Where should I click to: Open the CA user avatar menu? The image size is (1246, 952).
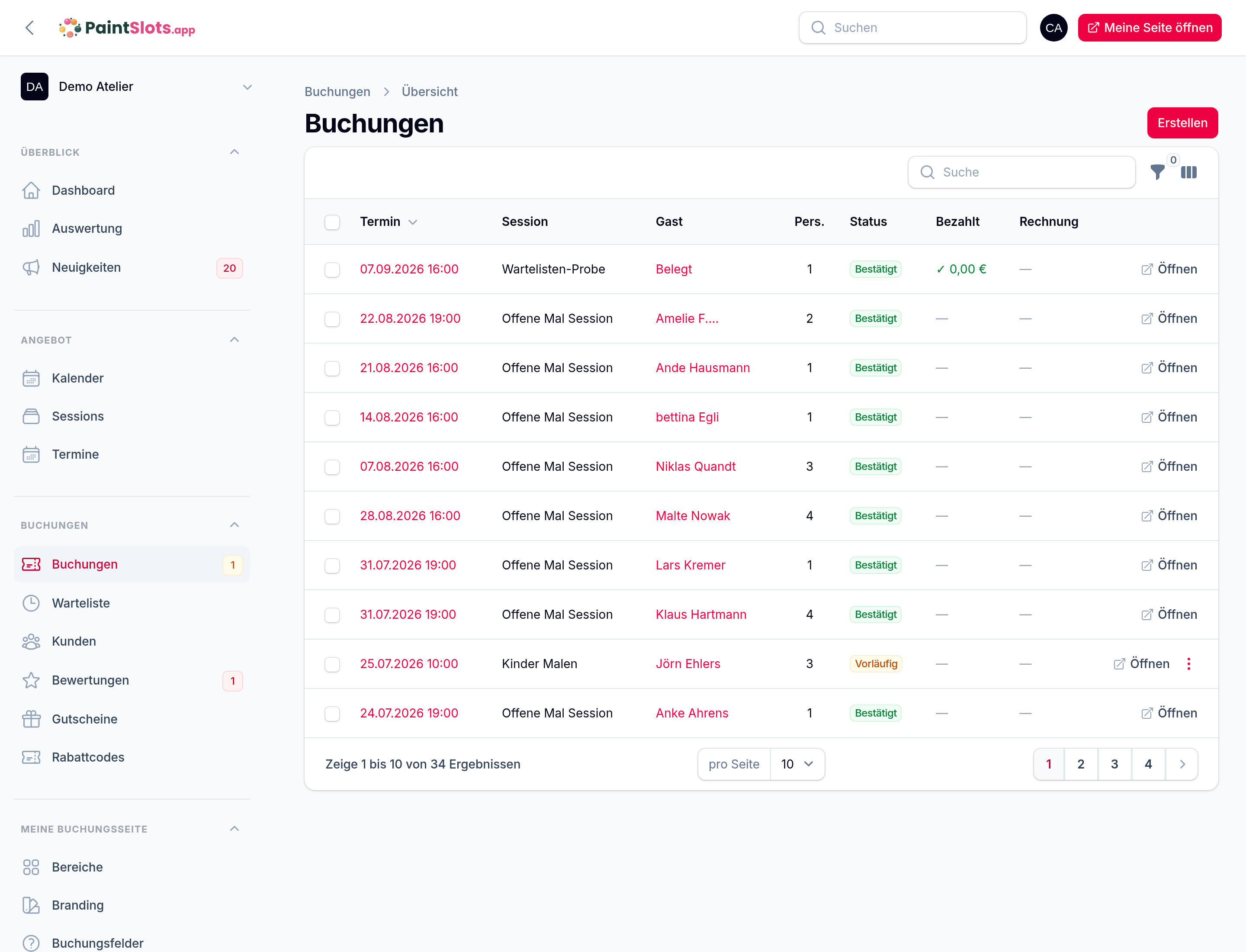[x=1053, y=28]
